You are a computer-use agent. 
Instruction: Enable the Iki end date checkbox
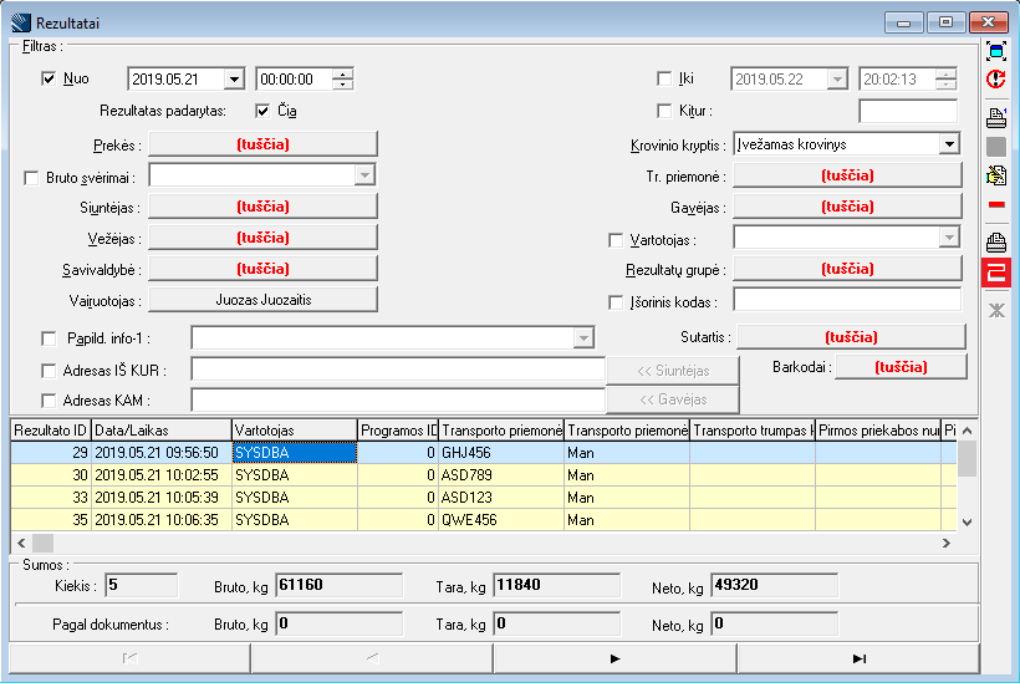pos(664,79)
